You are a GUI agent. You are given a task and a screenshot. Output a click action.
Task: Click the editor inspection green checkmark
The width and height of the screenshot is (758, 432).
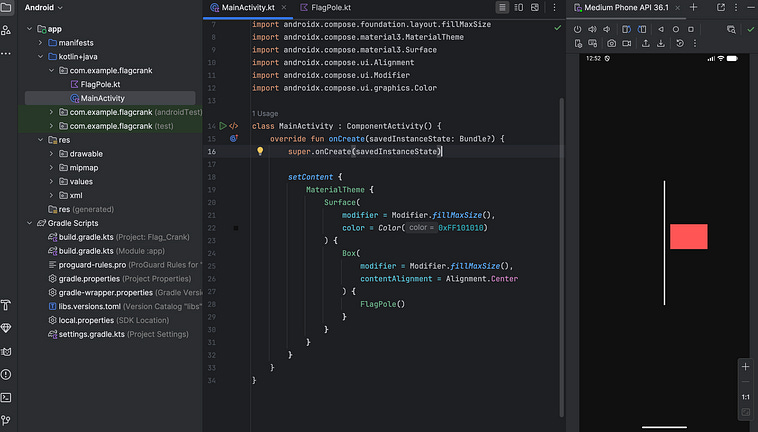click(x=557, y=28)
